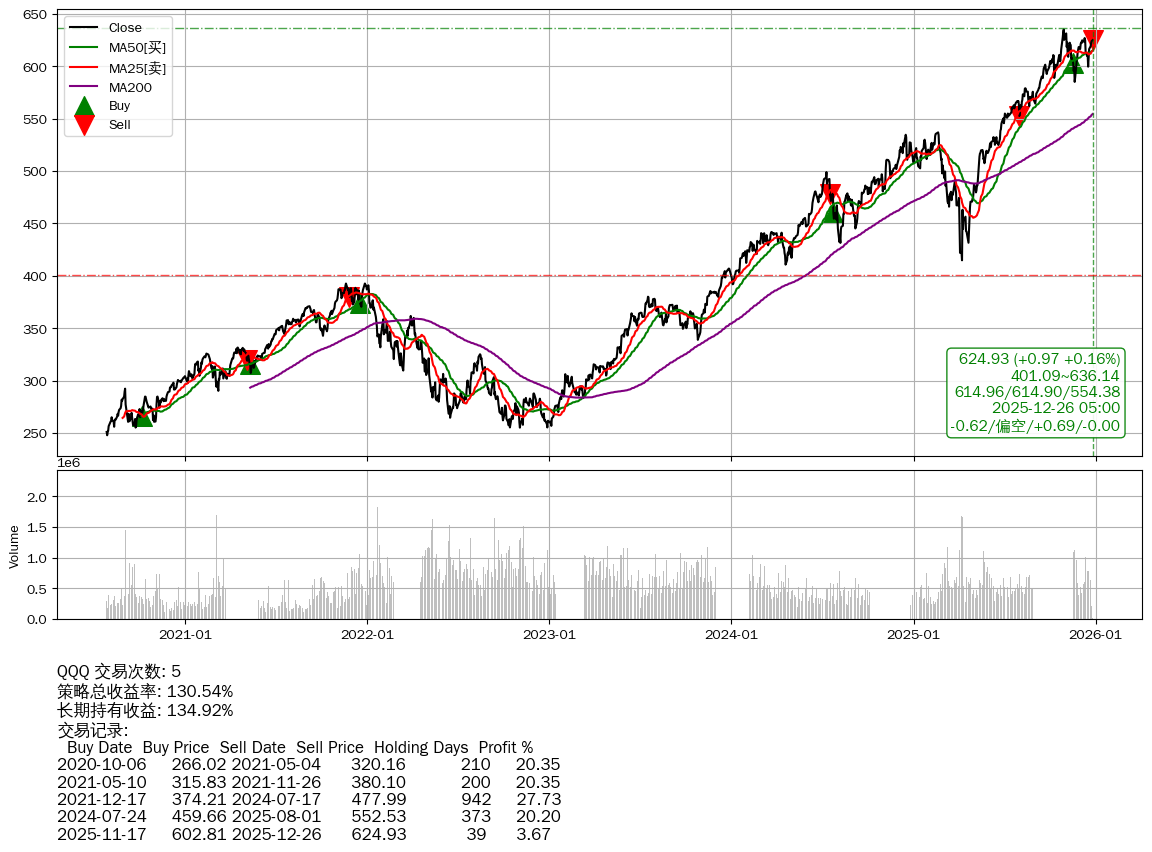Select the red sell marker near 550 in 2025
The image size is (1152, 852).
[1019, 115]
